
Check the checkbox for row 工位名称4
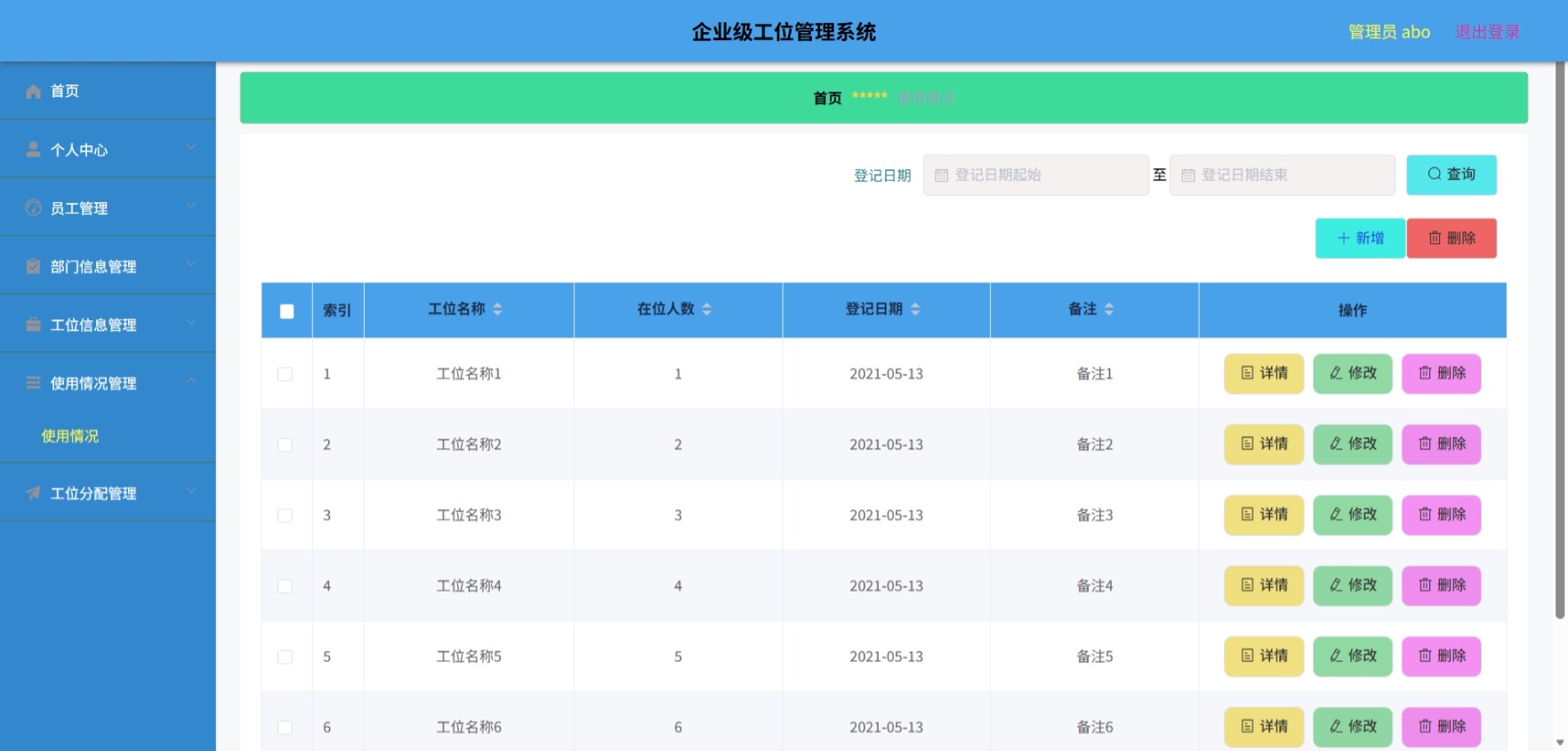tap(285, 586)
